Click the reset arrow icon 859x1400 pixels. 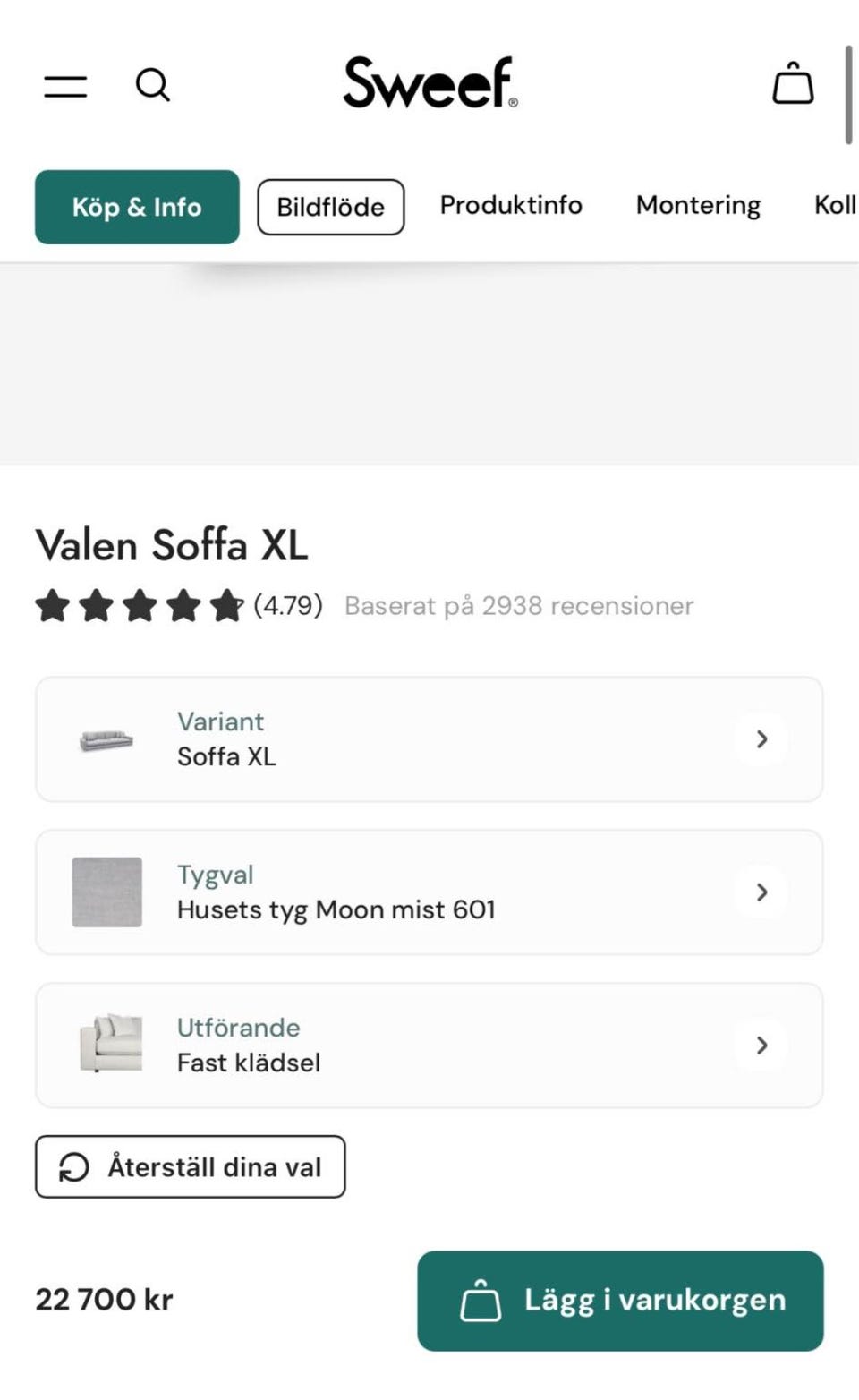pyautogui.click(x=74, y=1167)
